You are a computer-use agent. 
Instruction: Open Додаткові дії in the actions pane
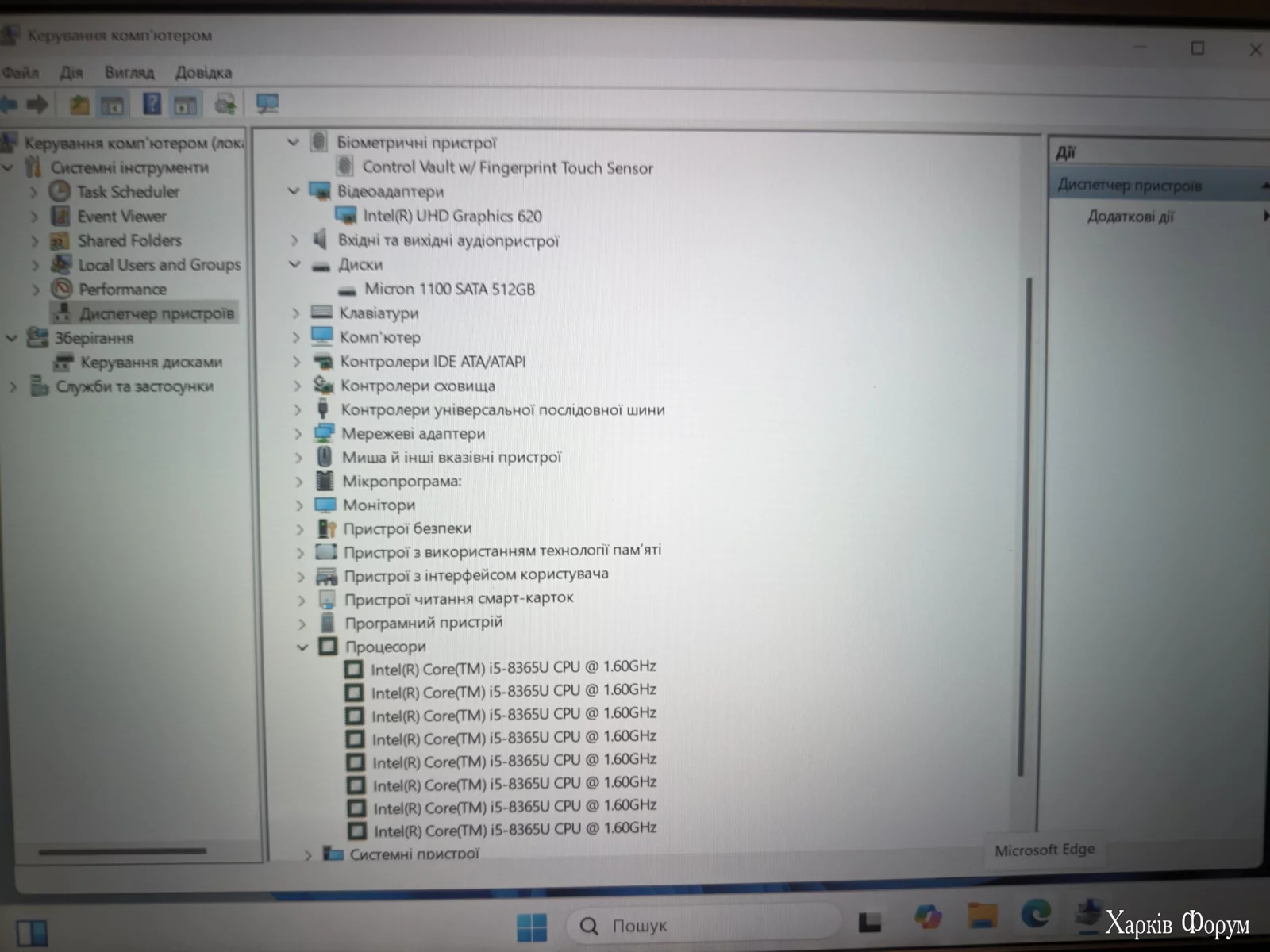click(1130, 217)
